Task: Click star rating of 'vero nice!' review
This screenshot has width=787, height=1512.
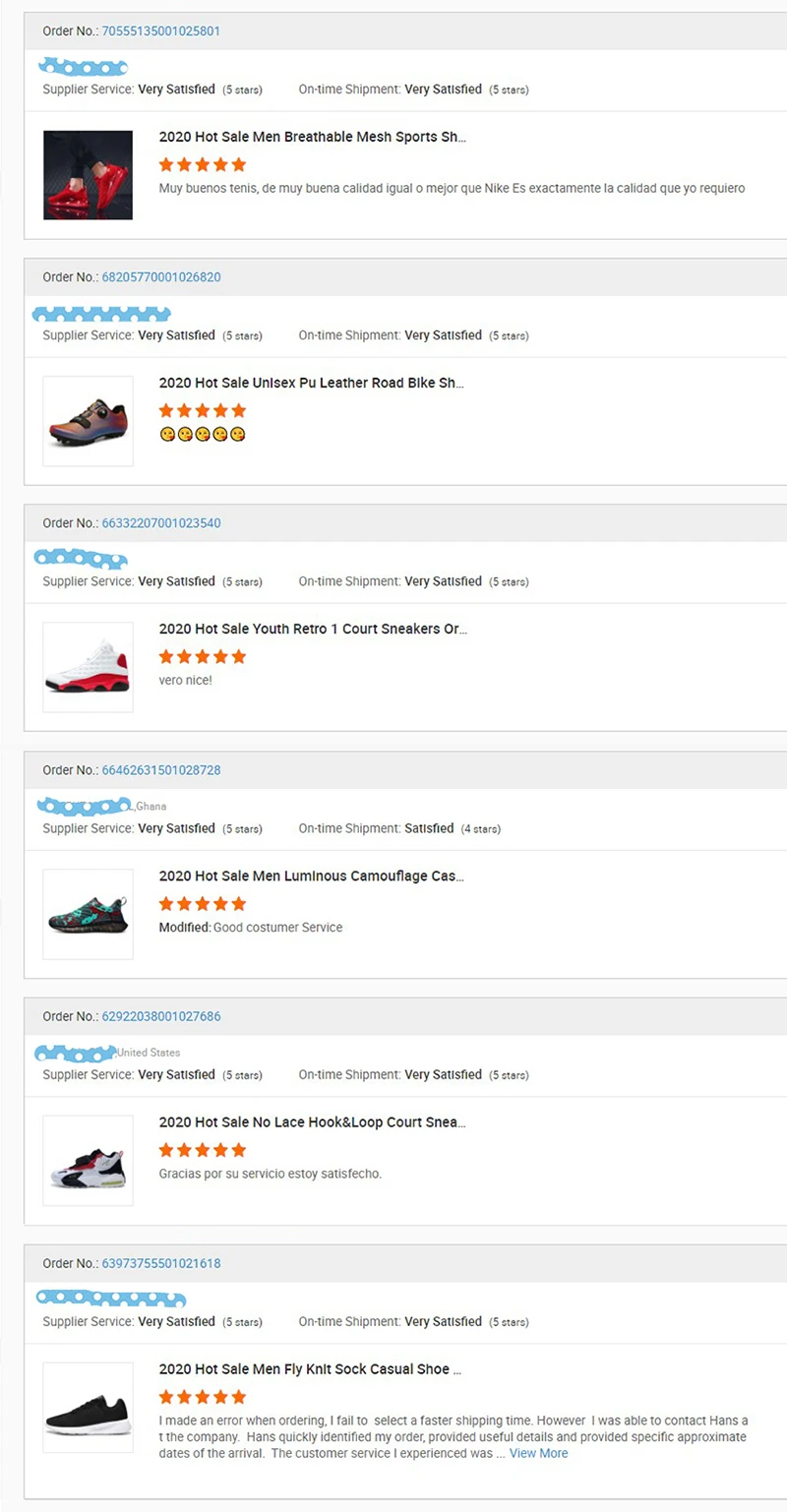Action: (x=202, y=656)
